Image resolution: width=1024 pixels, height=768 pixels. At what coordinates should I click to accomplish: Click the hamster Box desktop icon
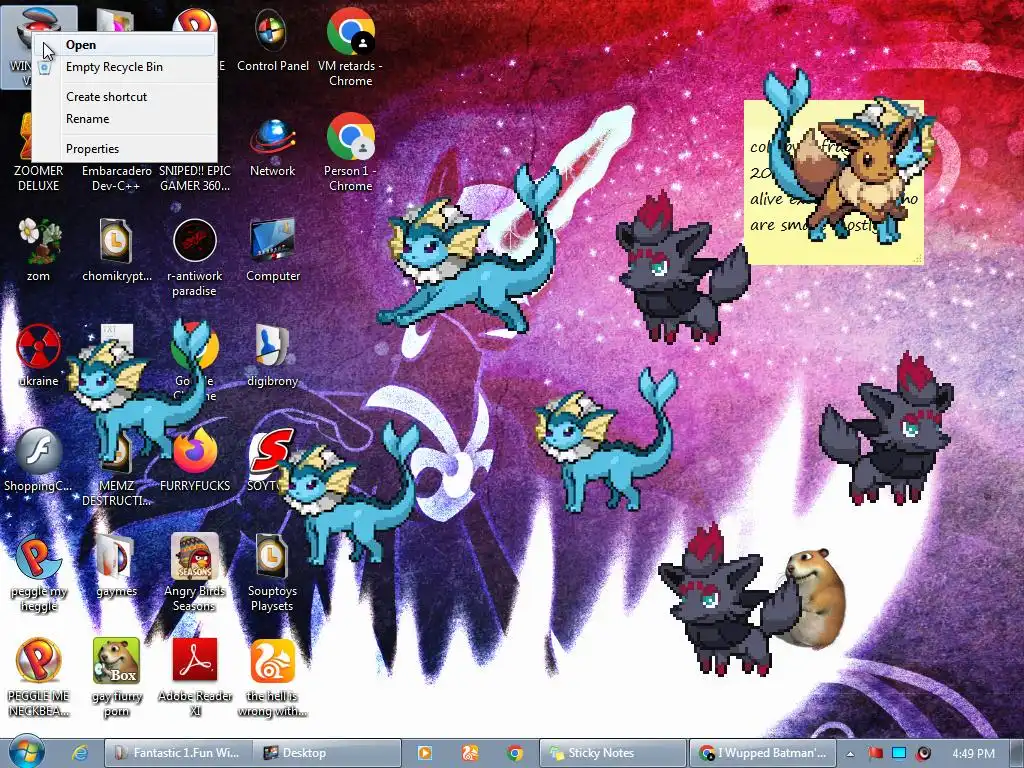[116, 678]
